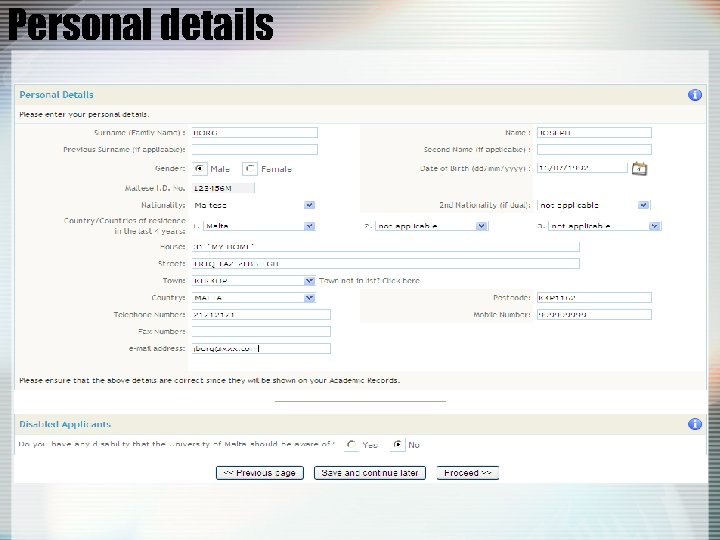Open the Date of Birth calendar picker
Image resolution: width=720 pixels, height=540 pixels.
point(639,169)
